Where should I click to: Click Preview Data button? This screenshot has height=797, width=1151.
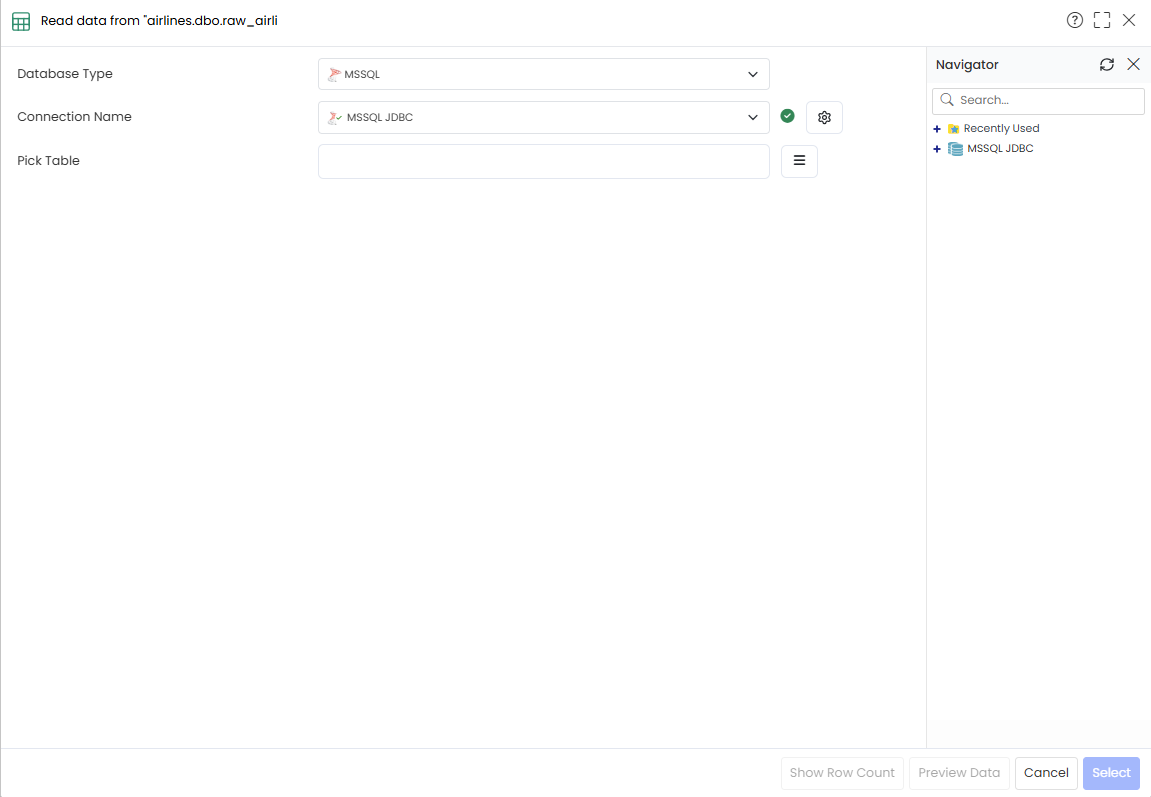pos(959,773)
